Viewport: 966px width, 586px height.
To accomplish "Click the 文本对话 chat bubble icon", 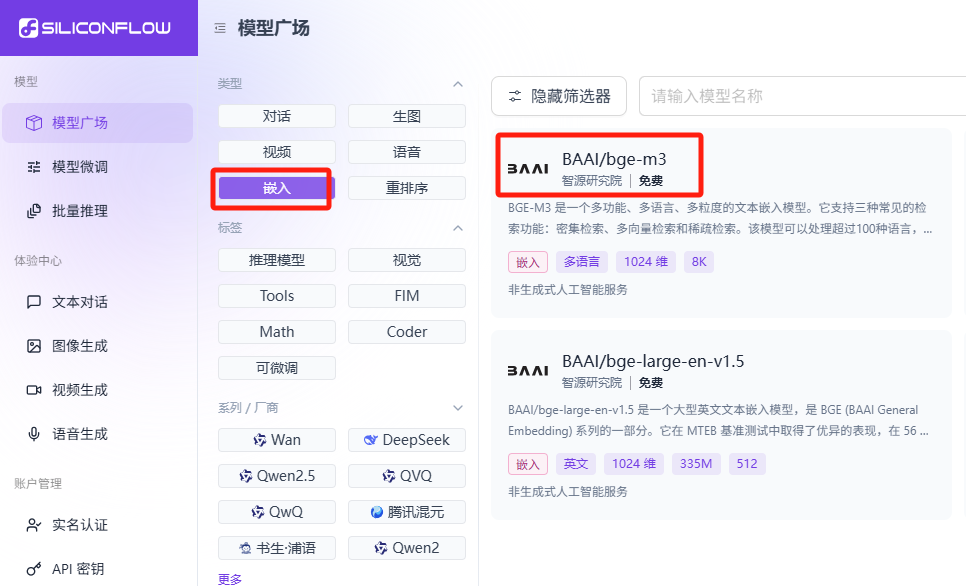I will pyautogui.click(x=34, y=302).
